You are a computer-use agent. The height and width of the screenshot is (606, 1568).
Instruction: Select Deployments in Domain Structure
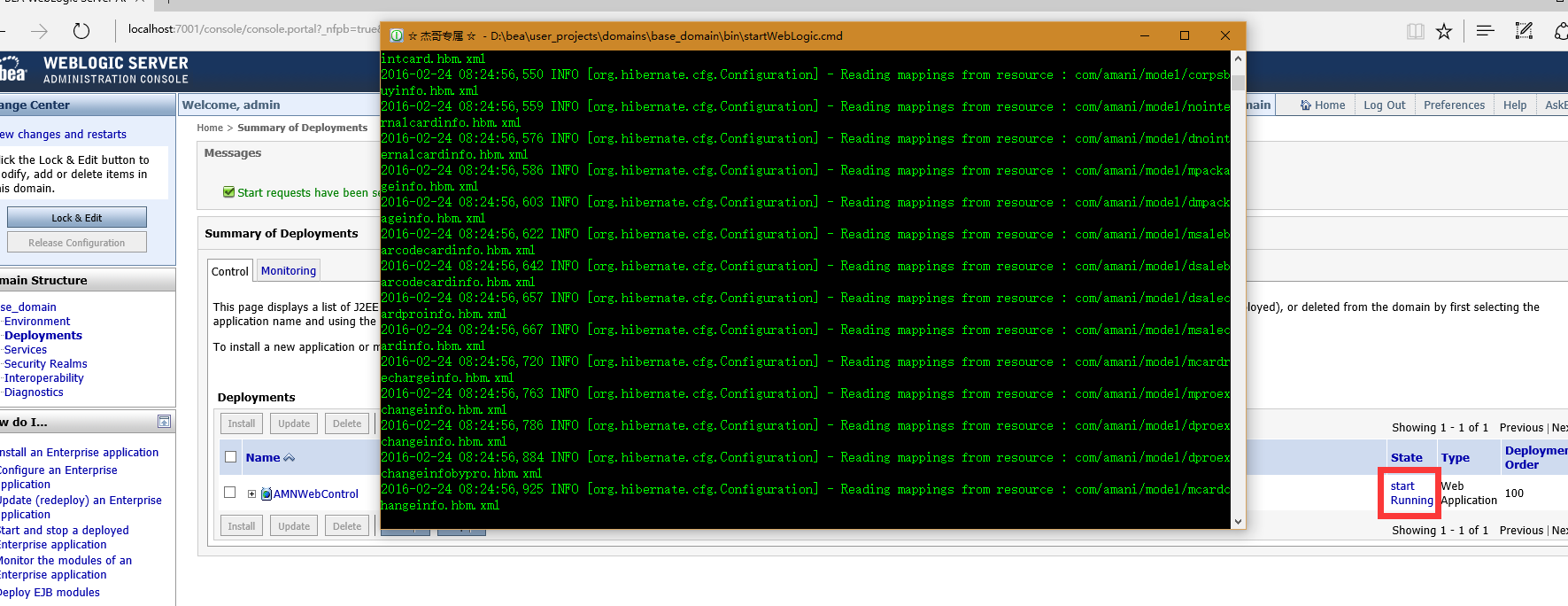click(43, 336)
